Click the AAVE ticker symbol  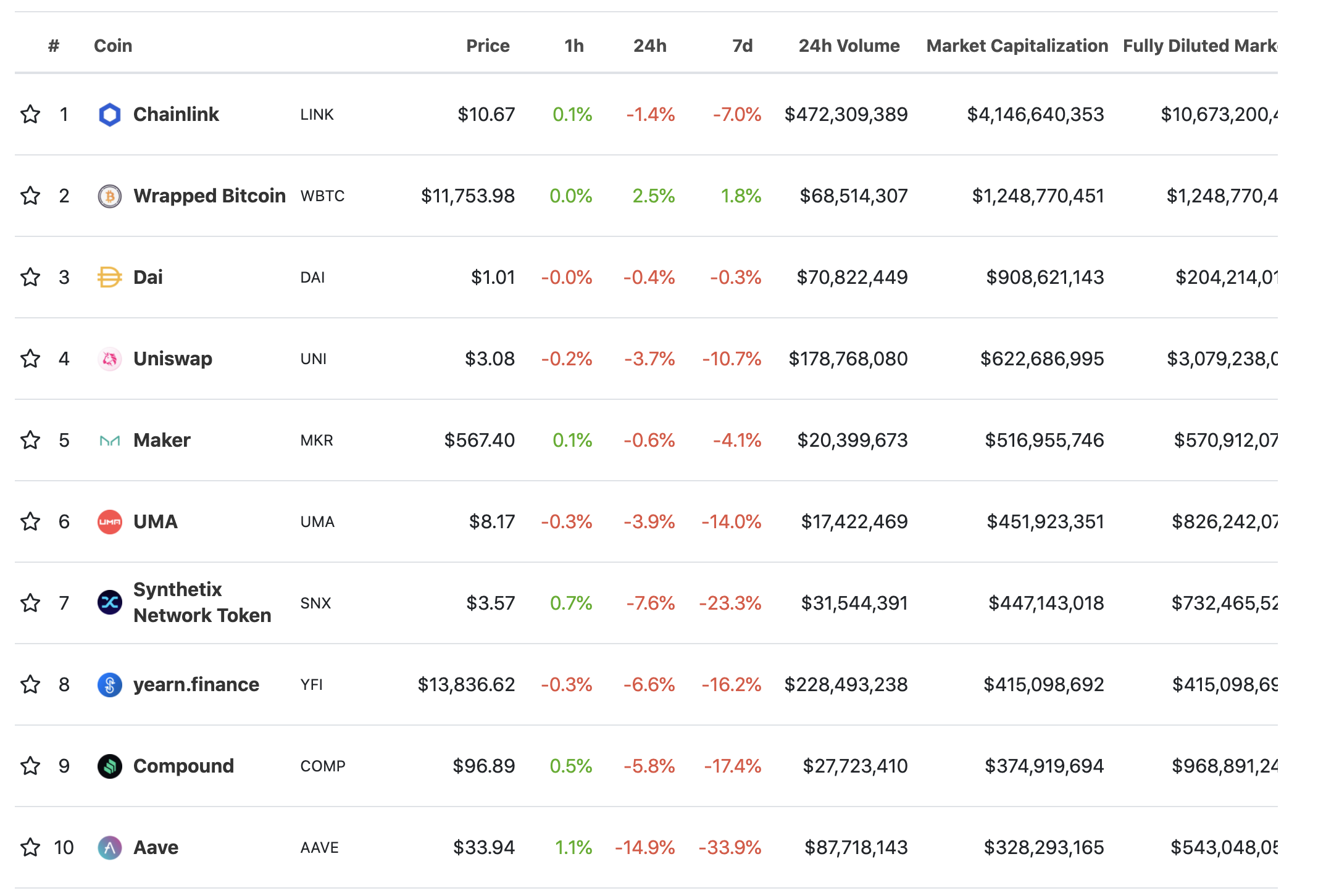(x=320, y=848)
